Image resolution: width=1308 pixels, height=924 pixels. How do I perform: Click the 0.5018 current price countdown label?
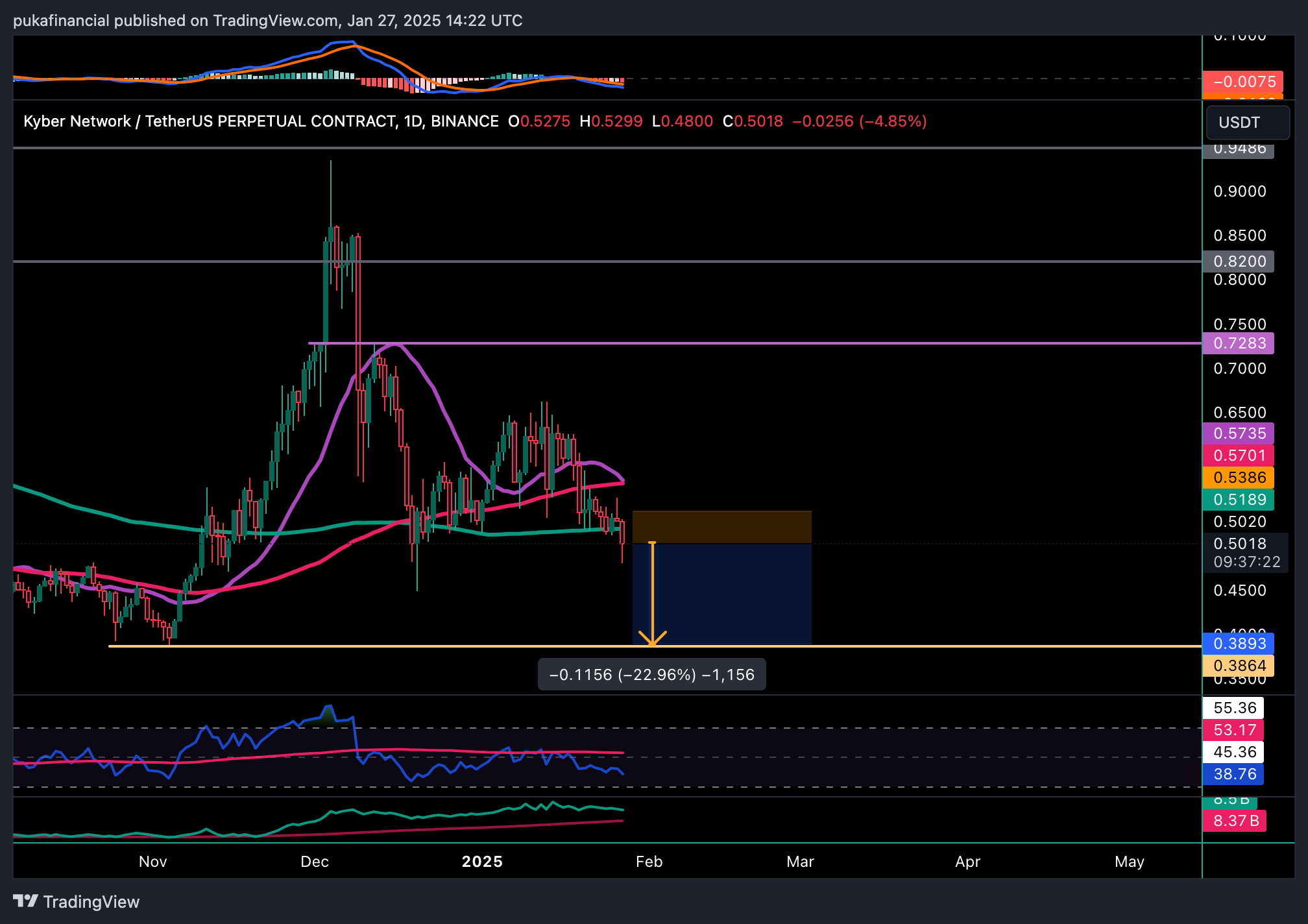pos(1244,553)
